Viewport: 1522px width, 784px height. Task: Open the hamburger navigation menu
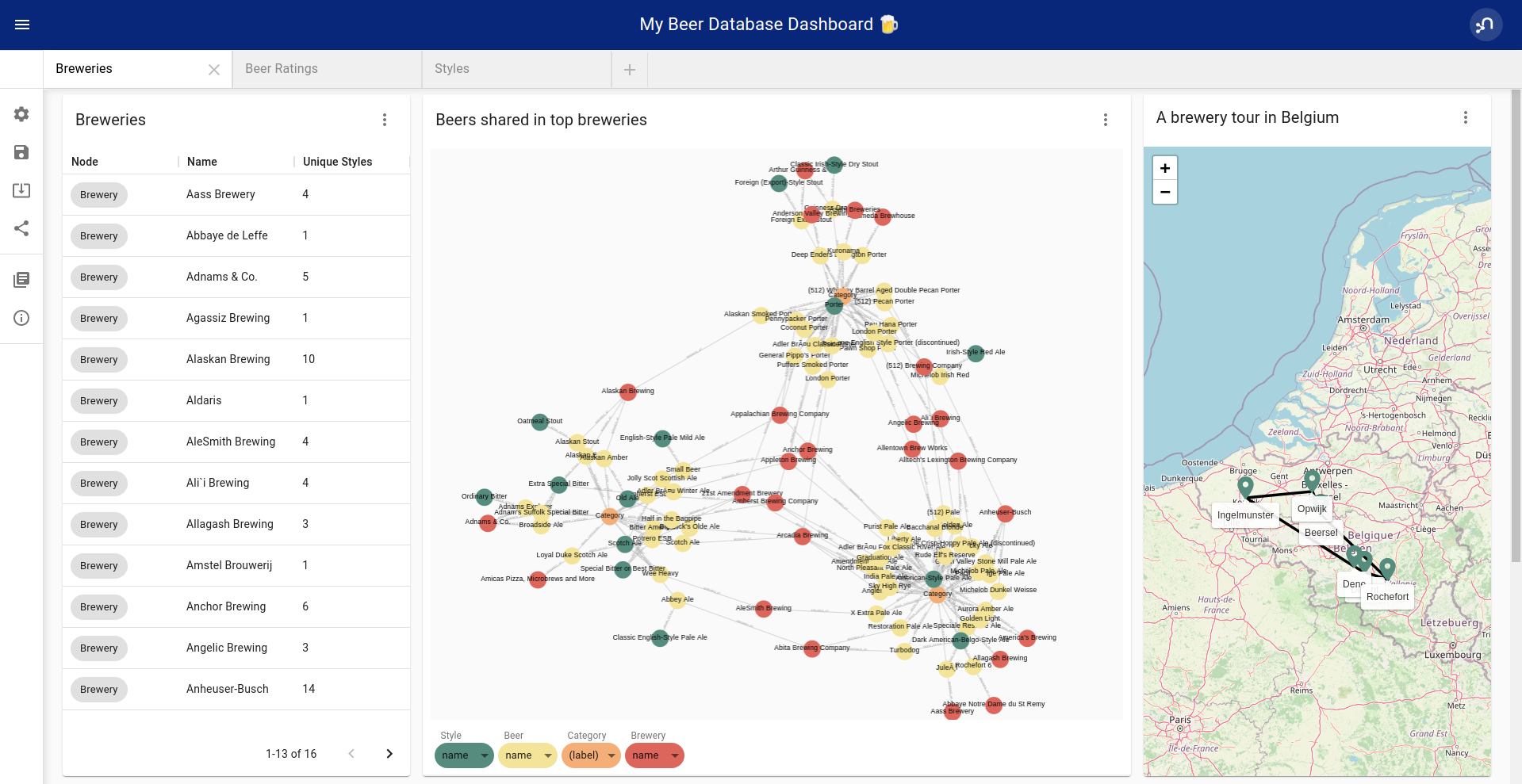point(22,25)
